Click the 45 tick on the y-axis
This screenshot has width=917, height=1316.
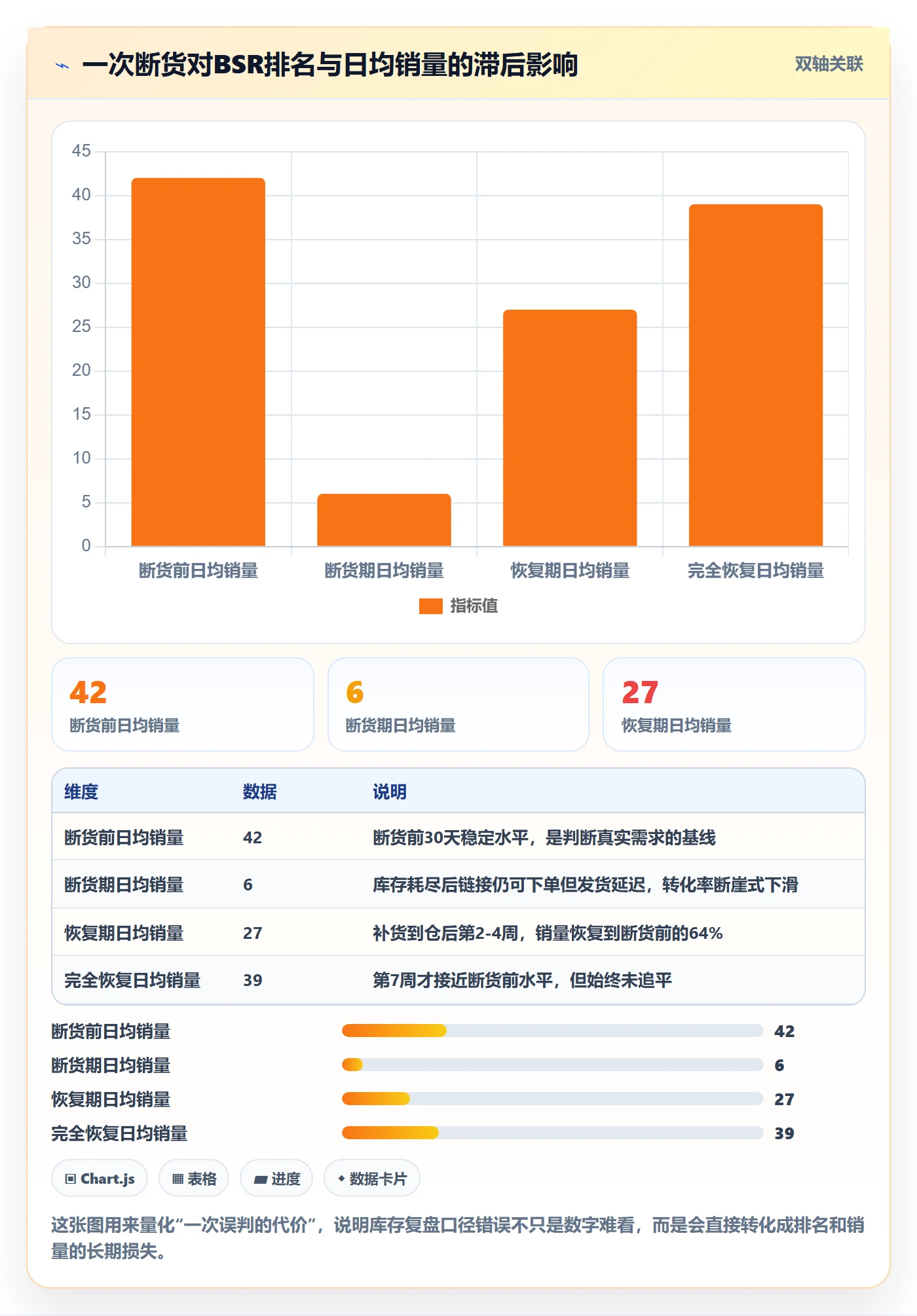[81, 151]
